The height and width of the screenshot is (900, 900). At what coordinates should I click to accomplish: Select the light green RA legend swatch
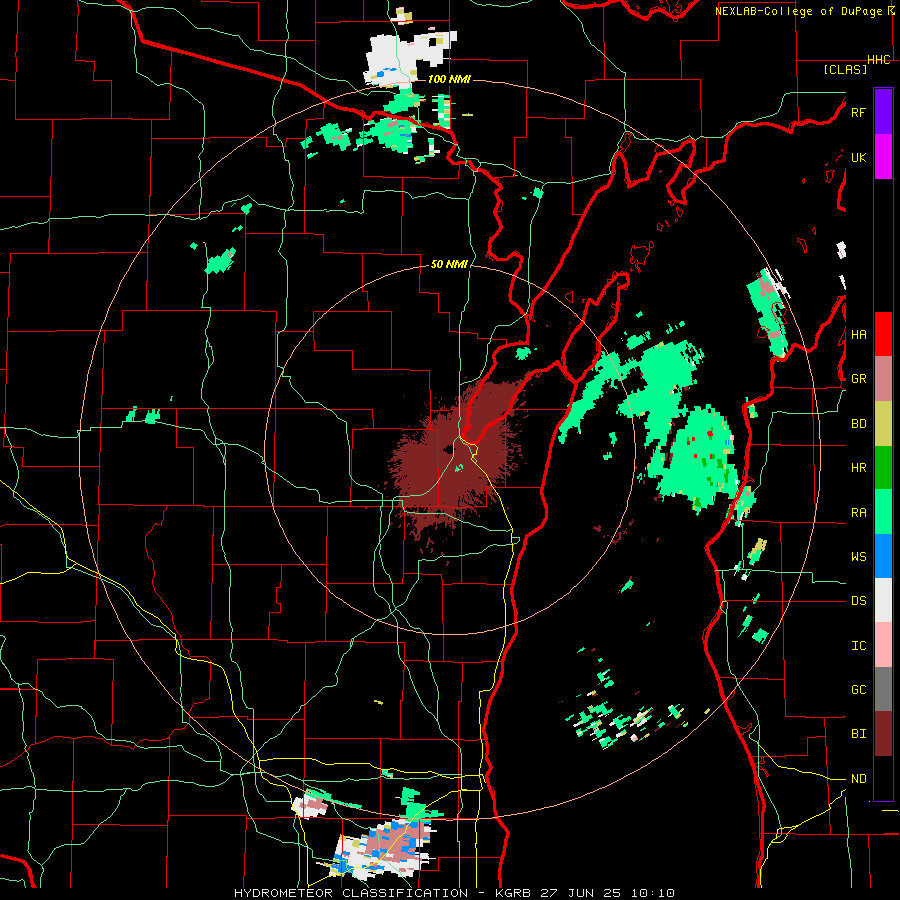[x=883, y=512]
